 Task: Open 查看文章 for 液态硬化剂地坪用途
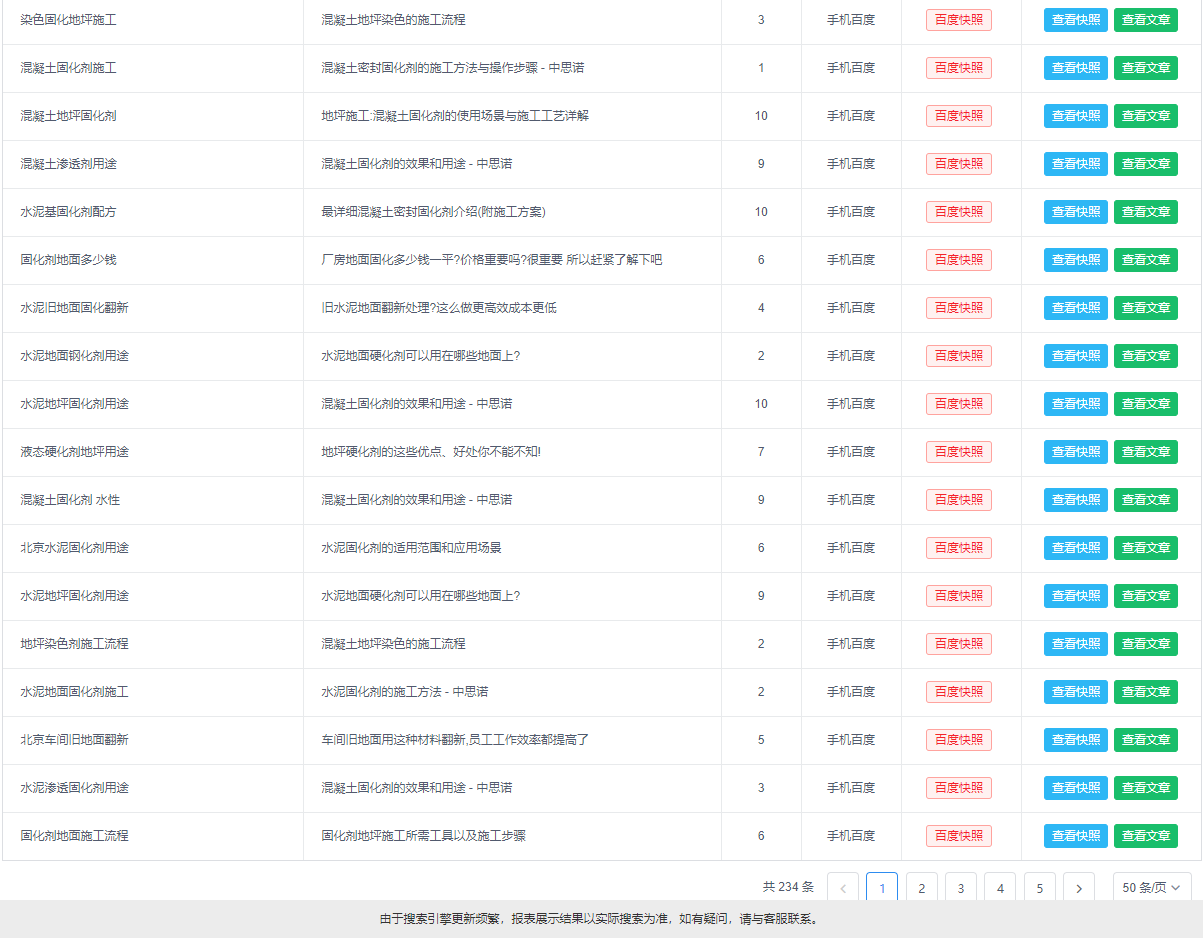pos(1146,452)
